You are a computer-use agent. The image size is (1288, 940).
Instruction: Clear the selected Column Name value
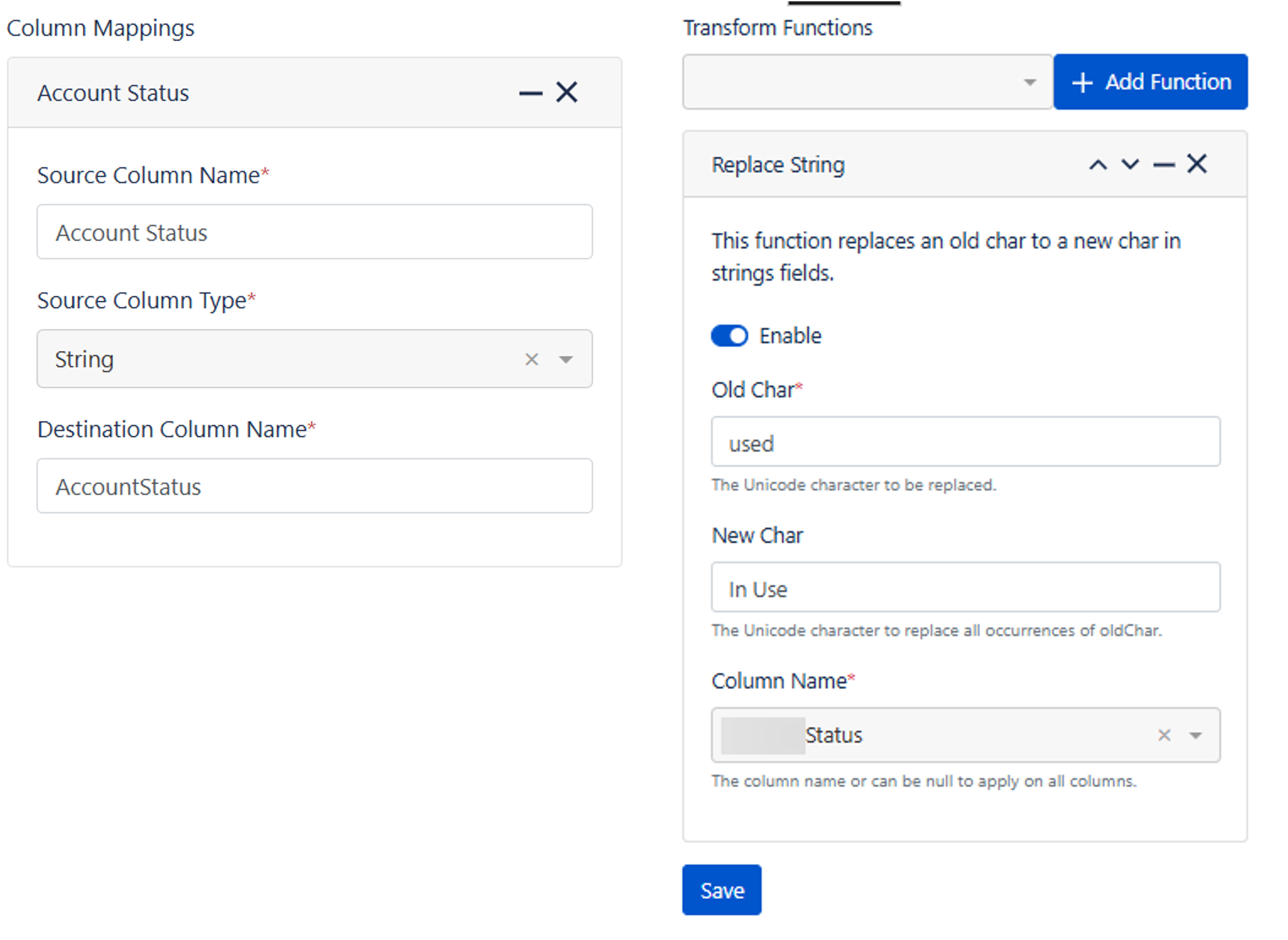pos(1164,735)
